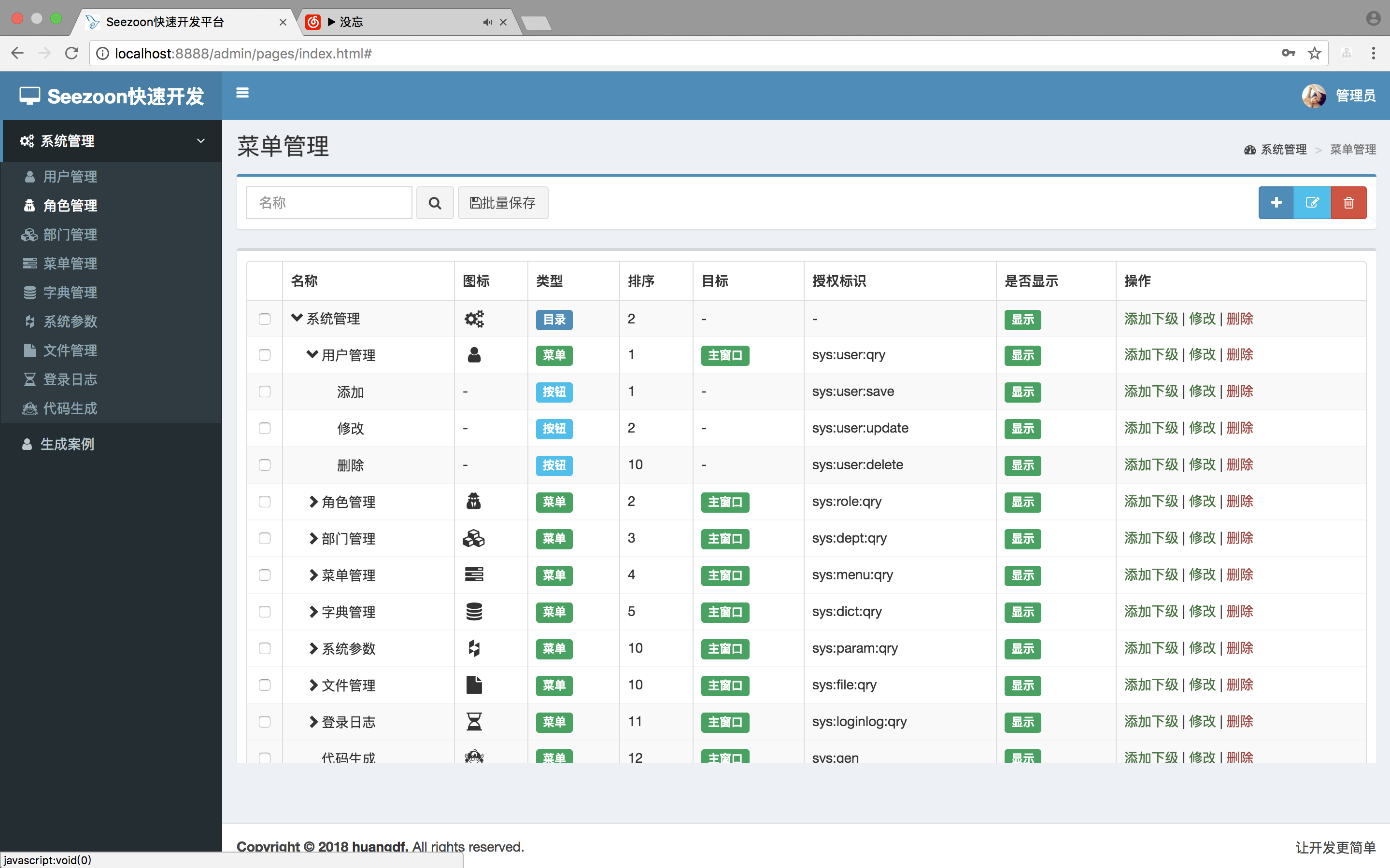Click the blue plus add button
Screen dimensions: 1390x868
pos(1276,203)
